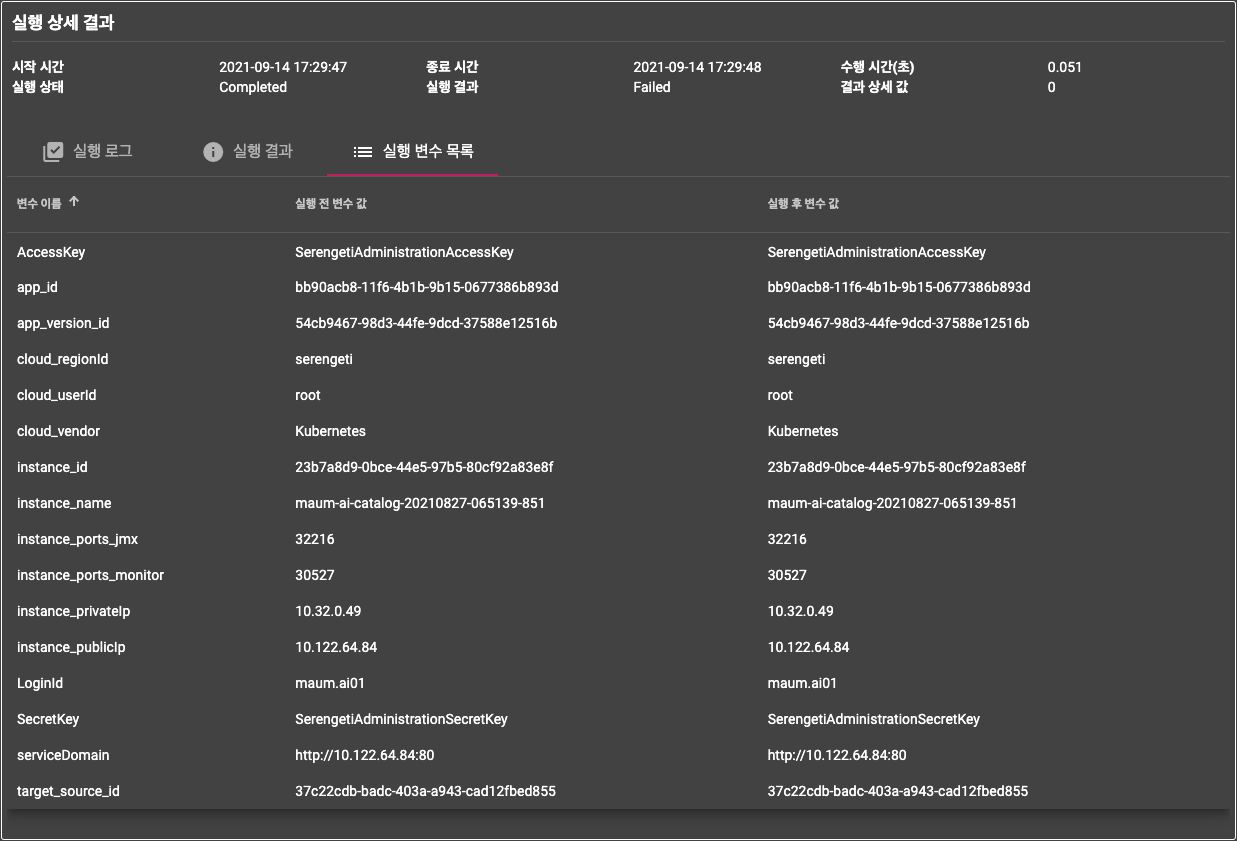Click the instance_publicIp after-value 10.122.64.84
The height and width of the screenshot is (841, 1237).
(x=808, y=647)
